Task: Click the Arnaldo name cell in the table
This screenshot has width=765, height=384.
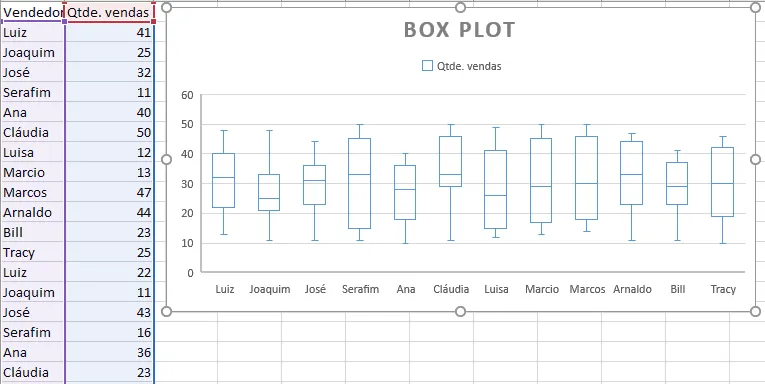Action: [33, 212]
